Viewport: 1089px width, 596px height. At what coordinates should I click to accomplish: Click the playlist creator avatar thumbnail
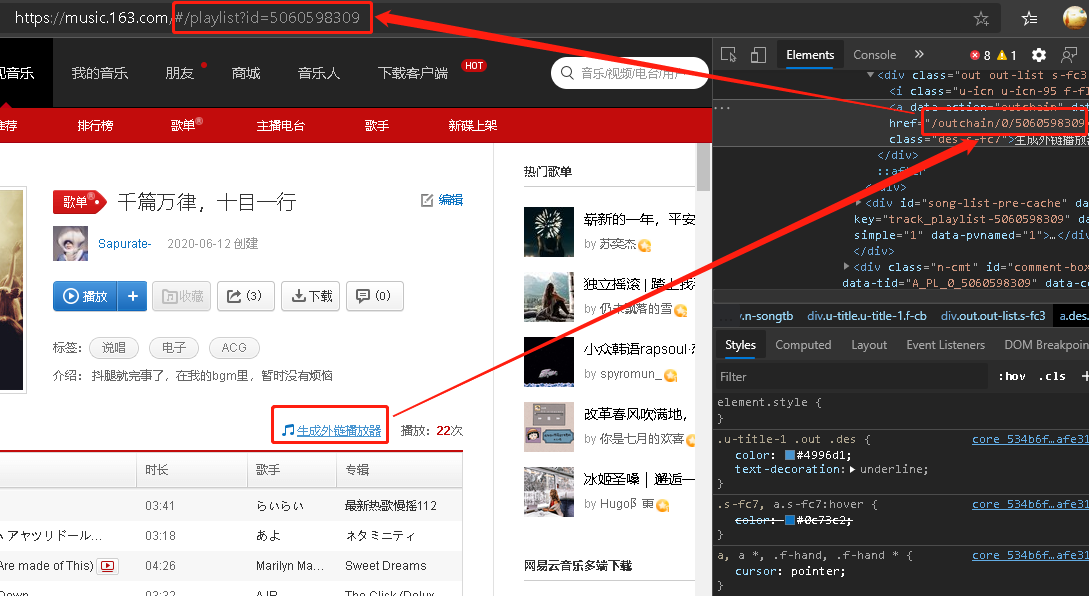pos(71,244)
